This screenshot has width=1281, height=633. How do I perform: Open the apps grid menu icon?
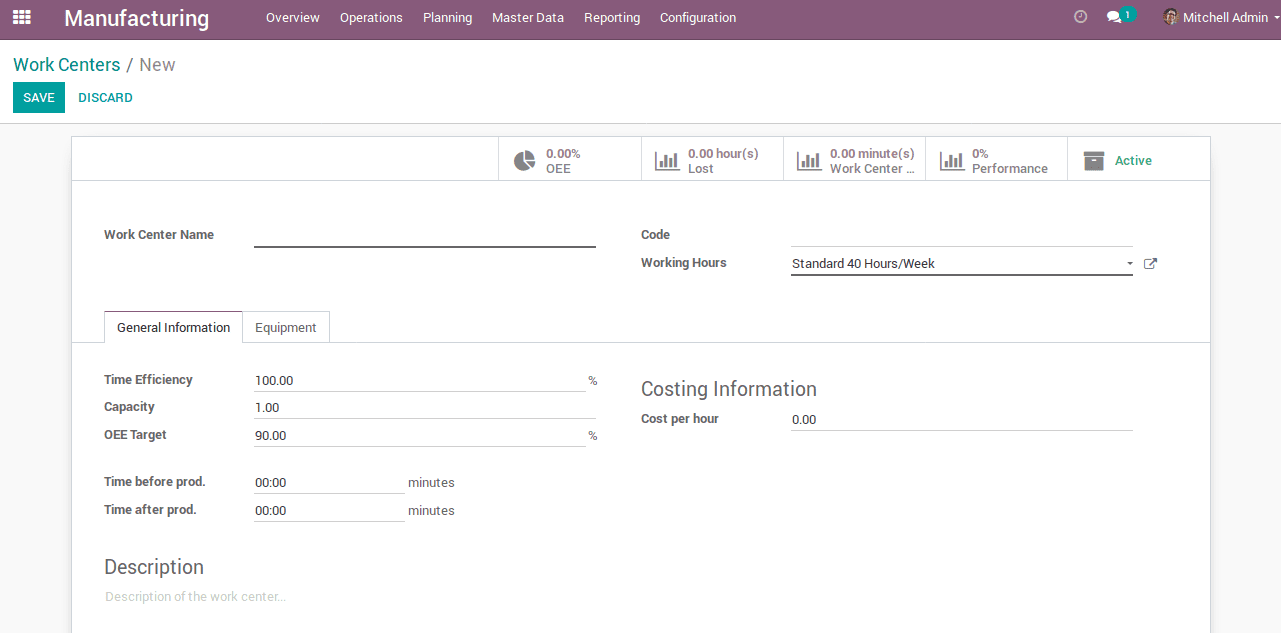tap(22, 17)
